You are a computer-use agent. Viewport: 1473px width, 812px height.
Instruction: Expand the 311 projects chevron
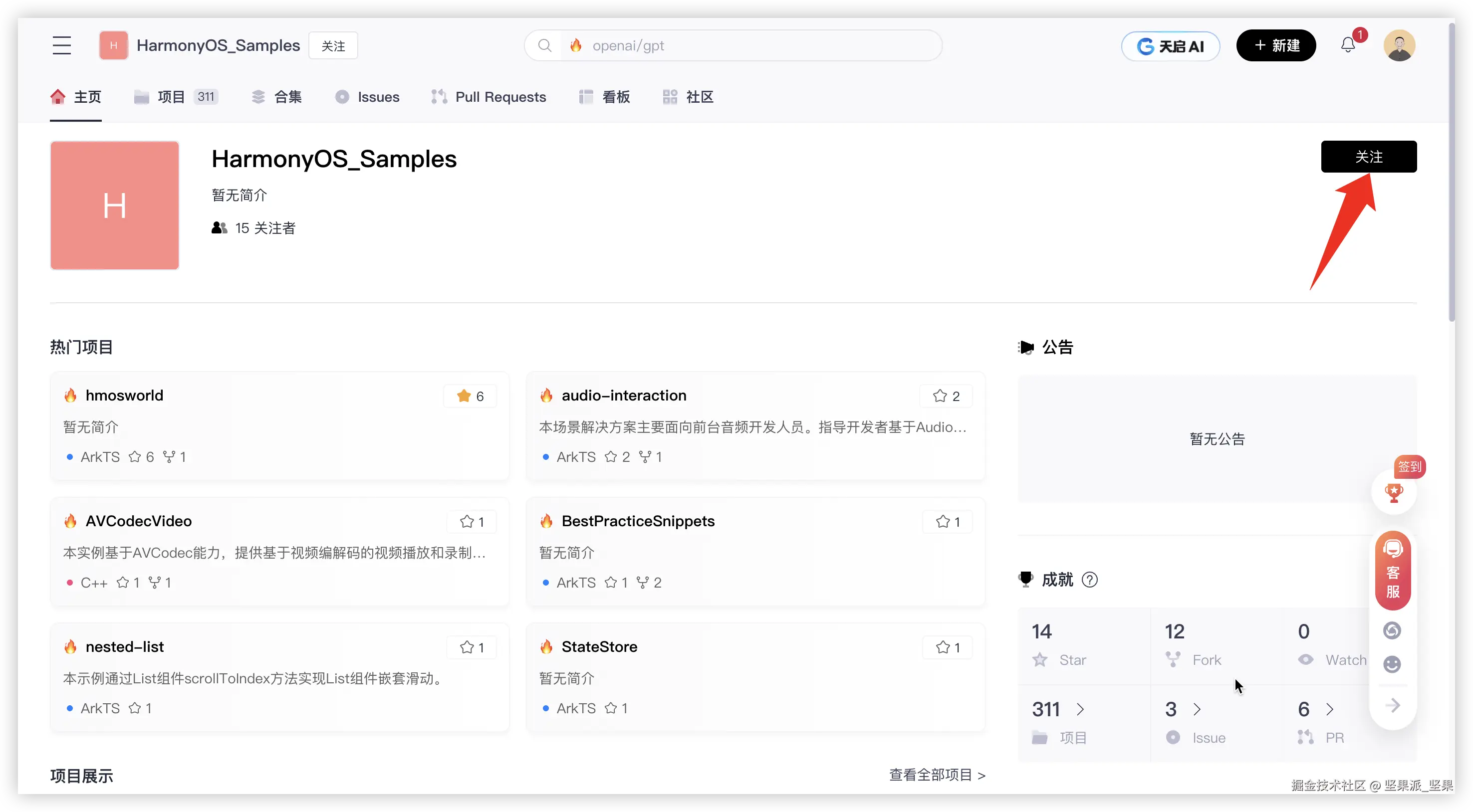[x=1080, y=709]
